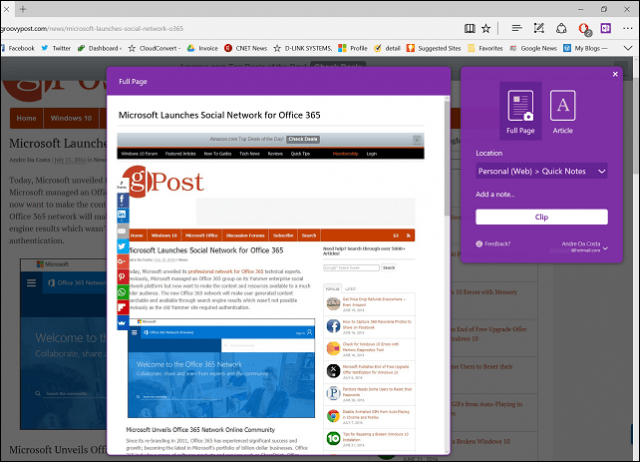Click the red Opera-style extension icon
The height and width of the screenshot is (462, 640).
point(584,29)
